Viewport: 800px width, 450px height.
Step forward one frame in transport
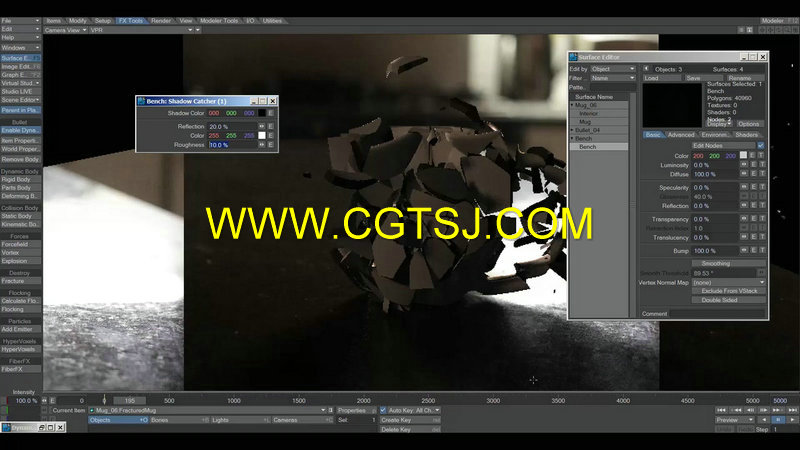[x=764, y=410]
